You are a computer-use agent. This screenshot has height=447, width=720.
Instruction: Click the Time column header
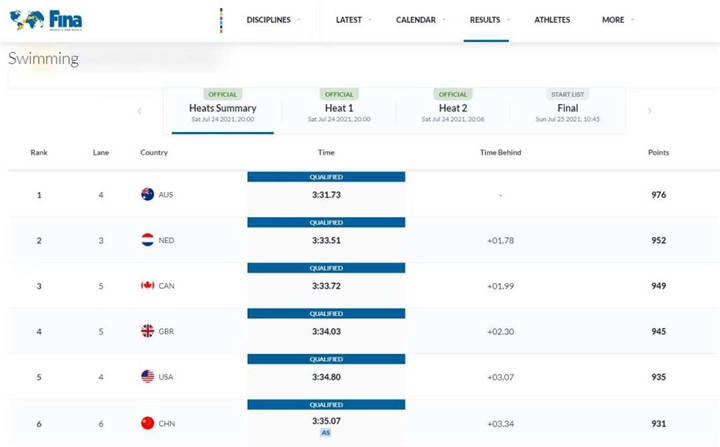[326, 153]
